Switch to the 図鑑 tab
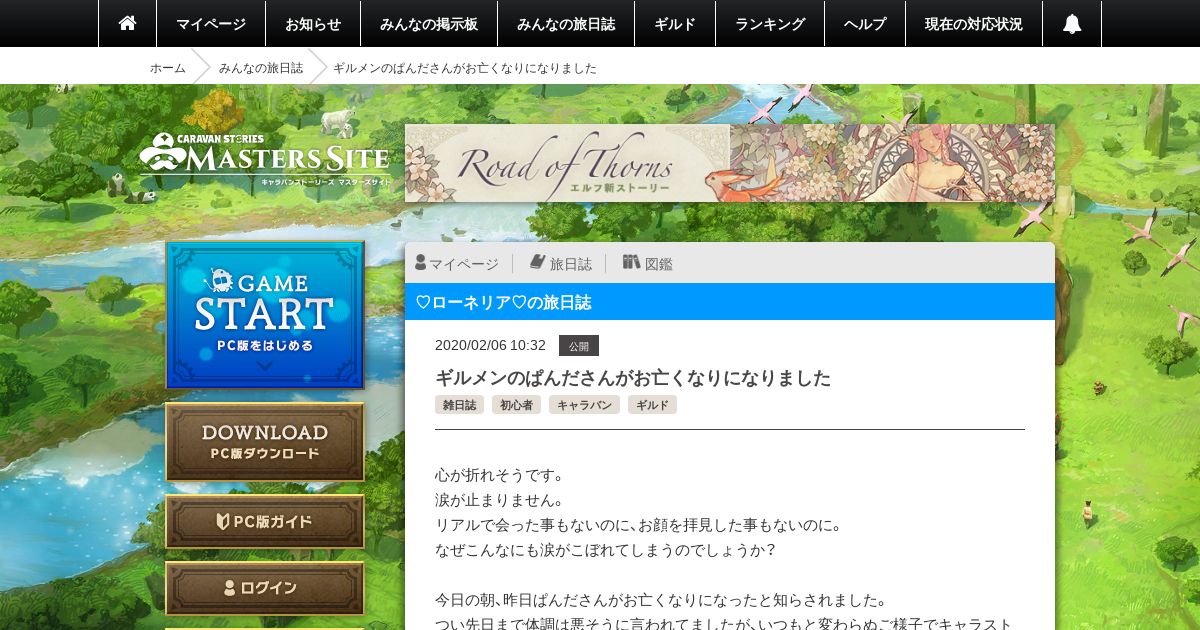 [648, 263]
